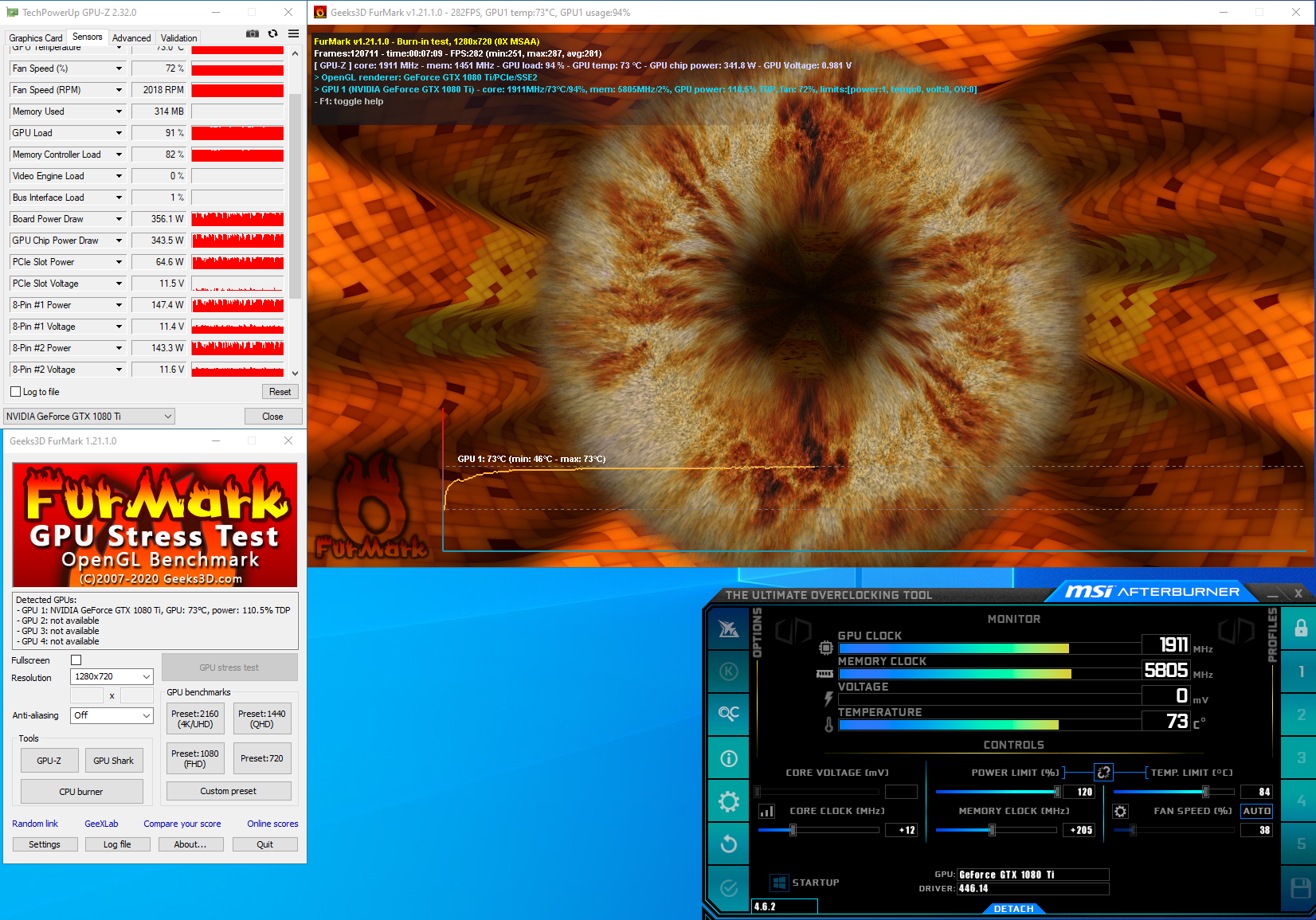Screen dimensions: 1316x920
Task: Click the FurMark Quit button
Action: (x=265, y=844)
